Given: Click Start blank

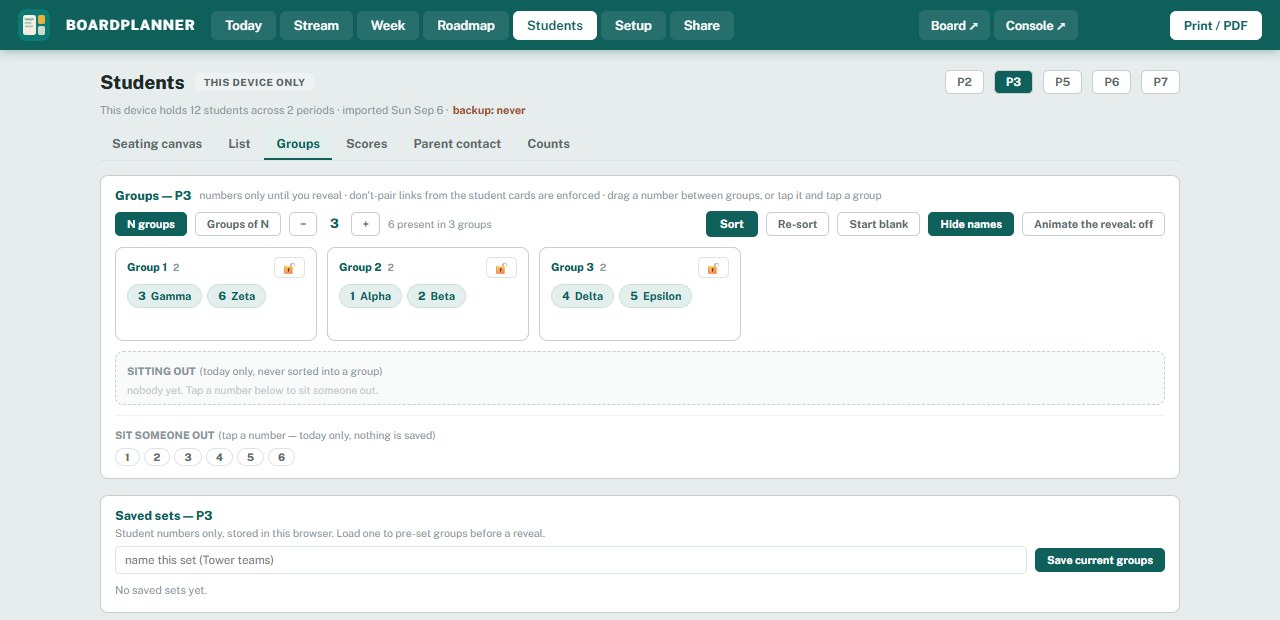Looking at the screenshot, I should pyautogui.click(x=878, y=224).
